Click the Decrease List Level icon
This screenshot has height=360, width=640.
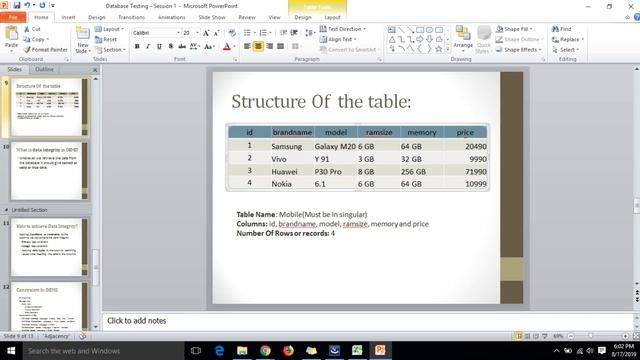(283, 33)
